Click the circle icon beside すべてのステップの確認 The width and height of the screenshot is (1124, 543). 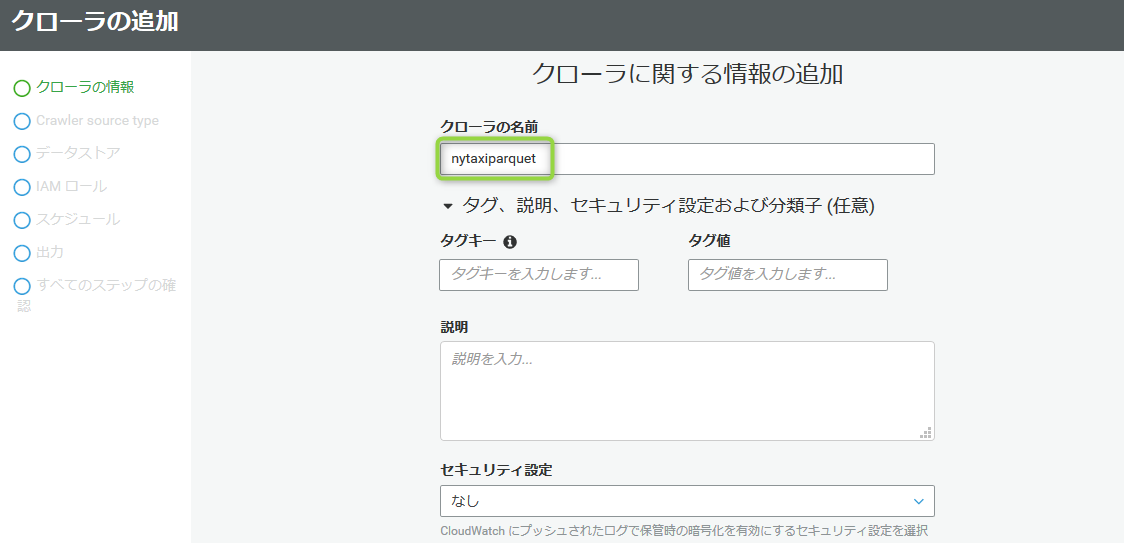coord(22,286)
